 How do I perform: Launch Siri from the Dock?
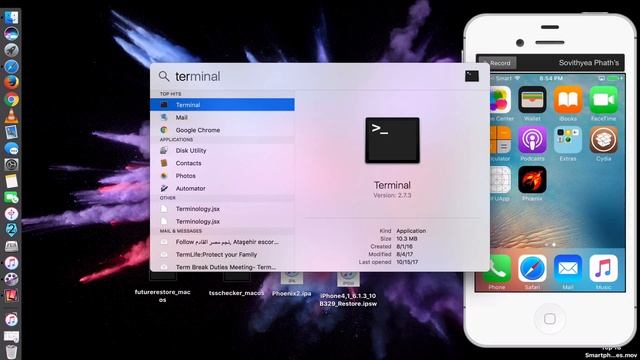(x=11, y=33)
